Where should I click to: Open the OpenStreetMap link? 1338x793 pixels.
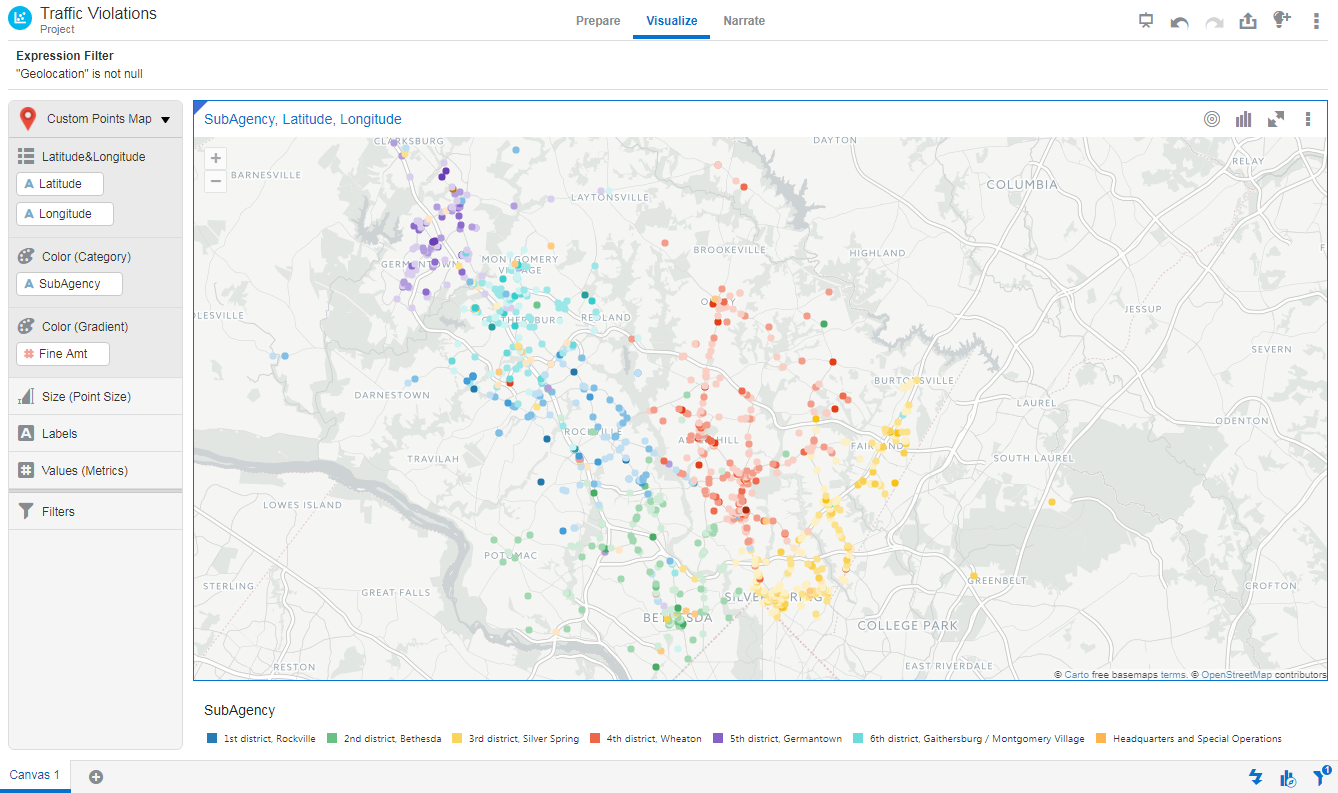tap(1236, 675)
